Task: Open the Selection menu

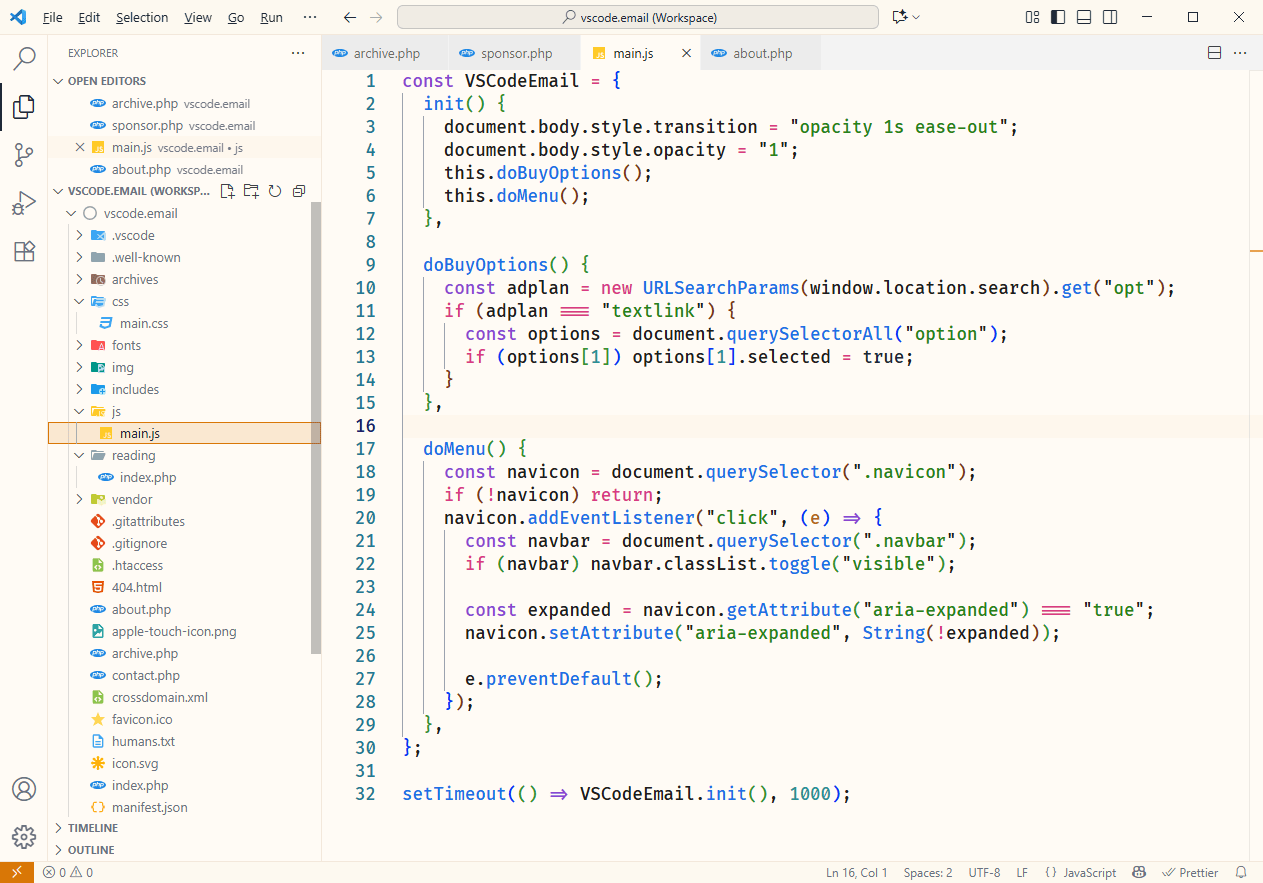Action: pyautogui.click(x=142, y=17)
